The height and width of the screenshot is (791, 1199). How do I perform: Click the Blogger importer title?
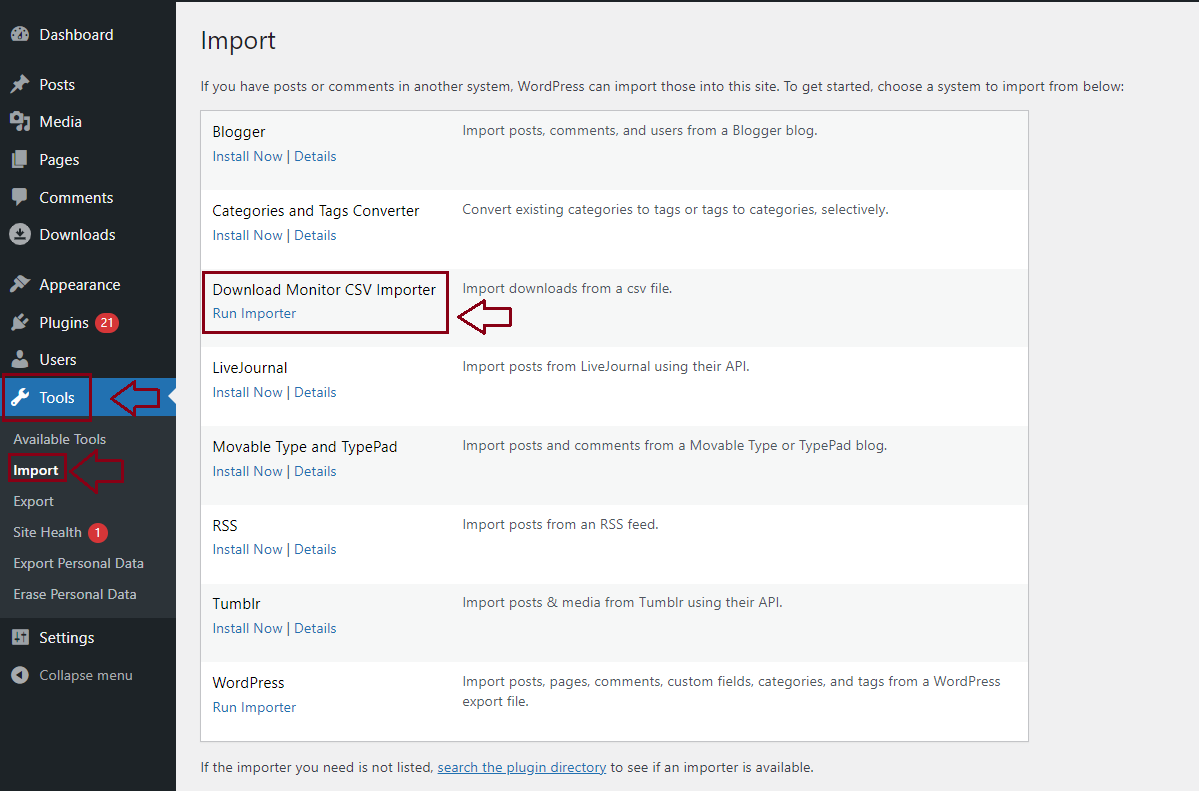(239, 132)
